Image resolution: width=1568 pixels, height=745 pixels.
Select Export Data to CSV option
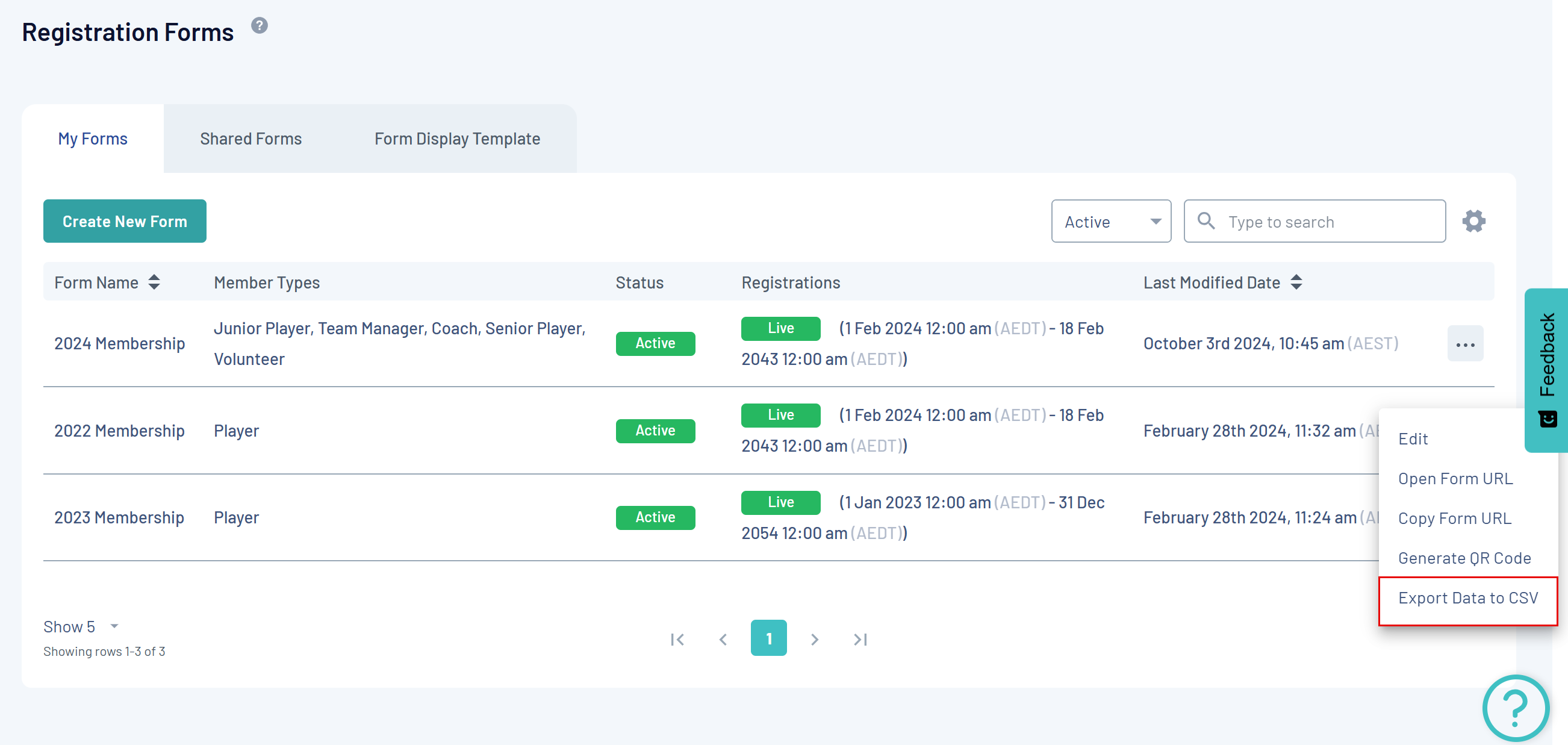coord(1467,597)
